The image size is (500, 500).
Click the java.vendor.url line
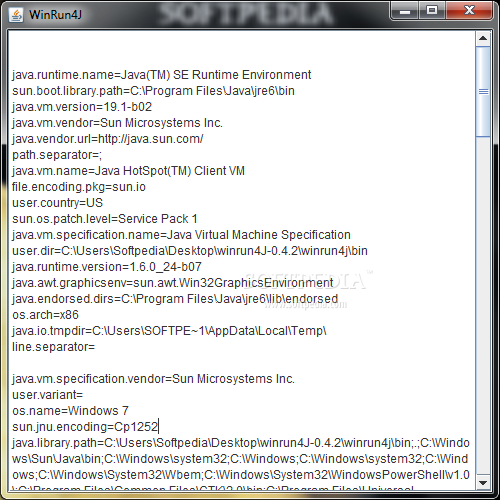(x=108, y=139)
